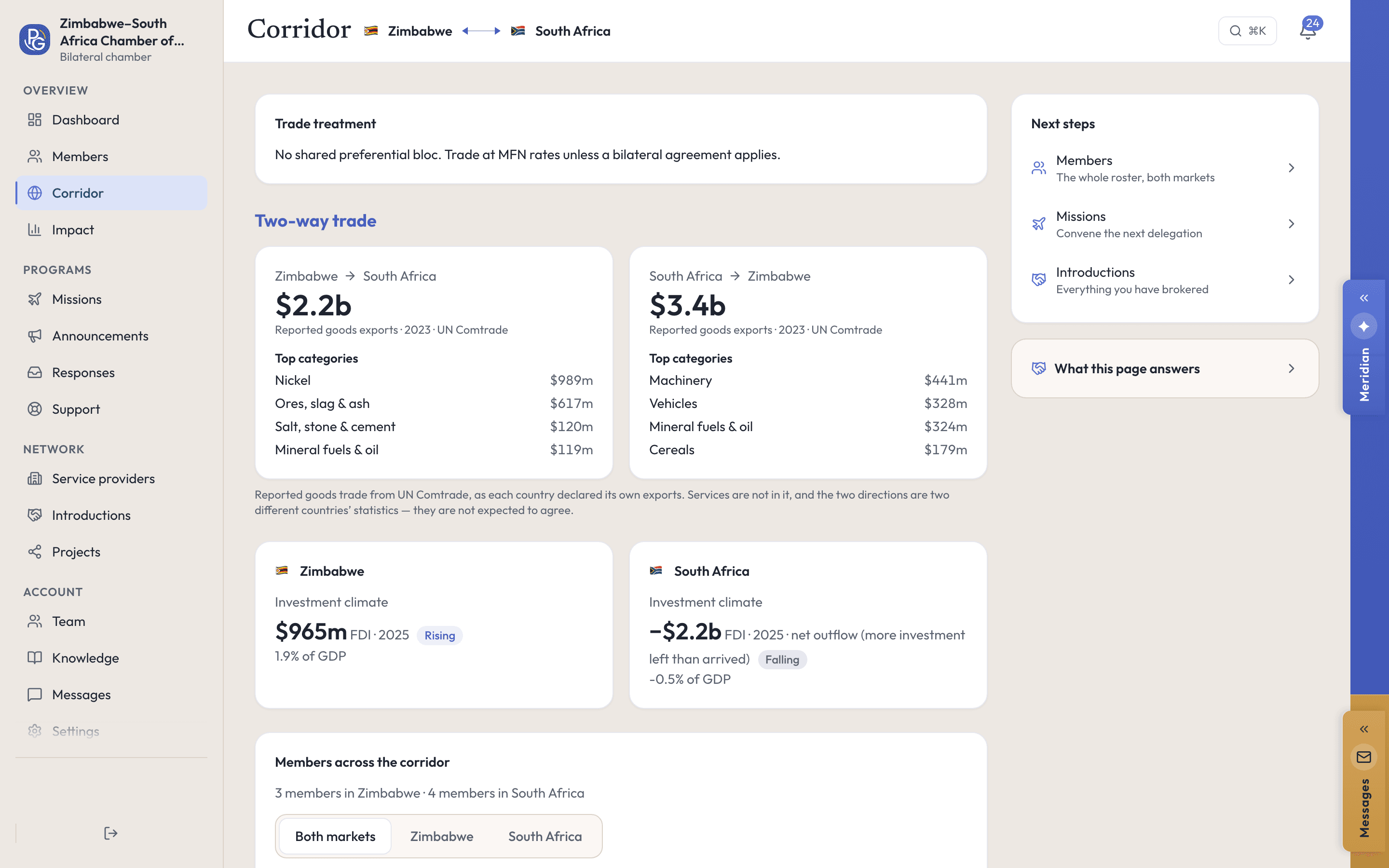Click the Knowledge book icon

[35, 658]
